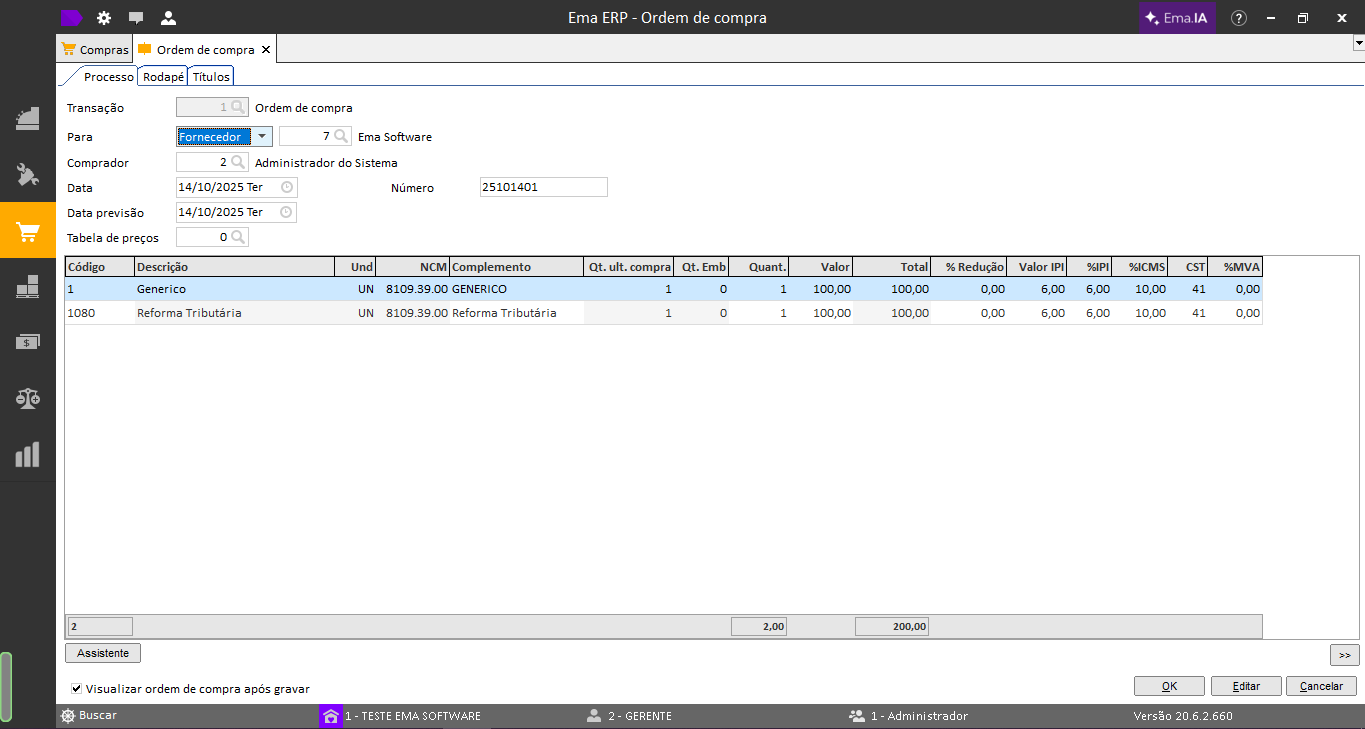Switch to the Títulos tab

[211, 77]
